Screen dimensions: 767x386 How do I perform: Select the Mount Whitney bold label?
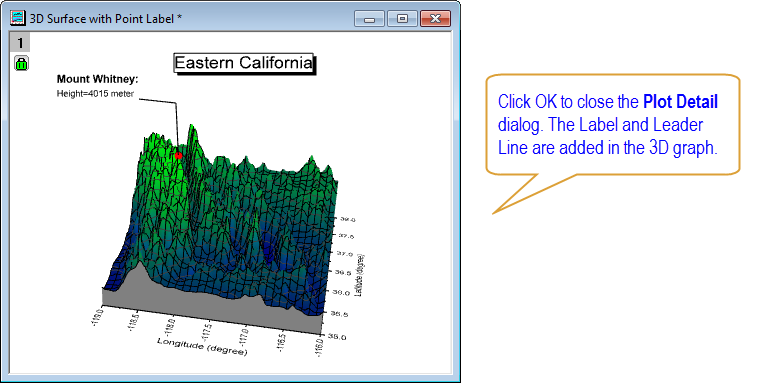[x=97, y=79]
